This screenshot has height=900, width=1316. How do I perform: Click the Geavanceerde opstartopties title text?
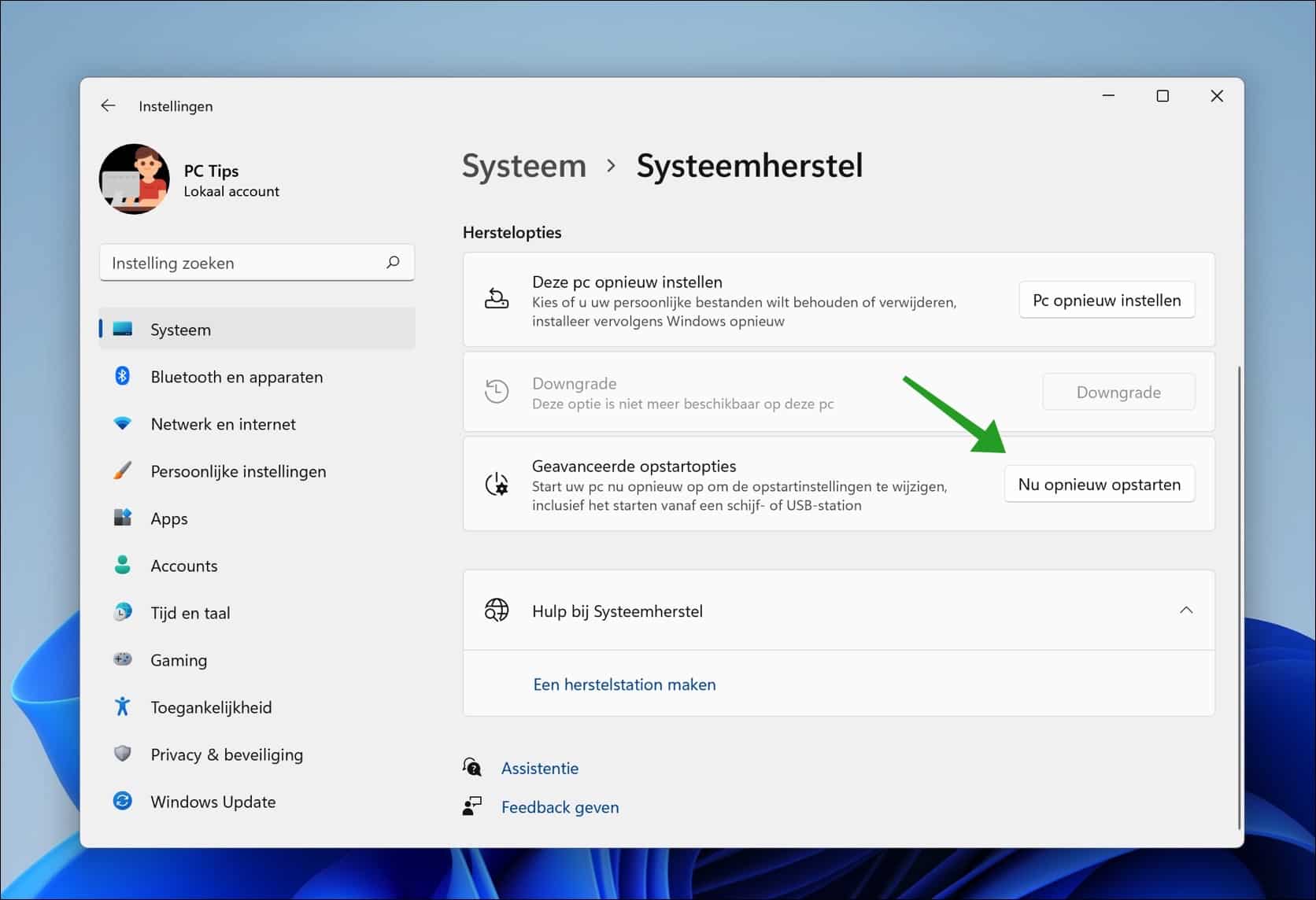(x=634, y=466)
